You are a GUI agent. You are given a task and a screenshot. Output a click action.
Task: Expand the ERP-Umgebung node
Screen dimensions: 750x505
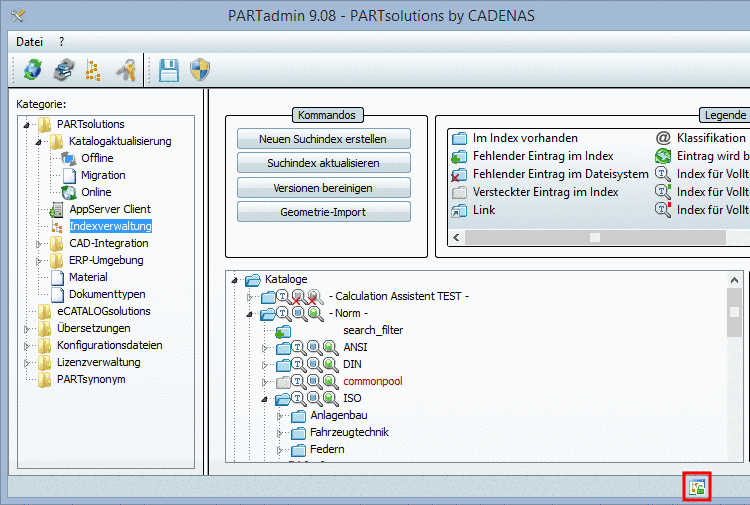pyautogui.click(x=39, y=261)
